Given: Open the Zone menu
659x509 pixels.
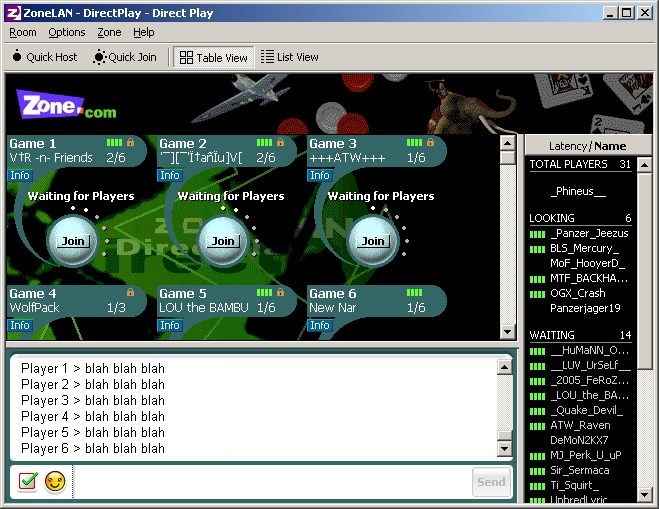Looking at the screenshot, I should [x=109, y=32].
